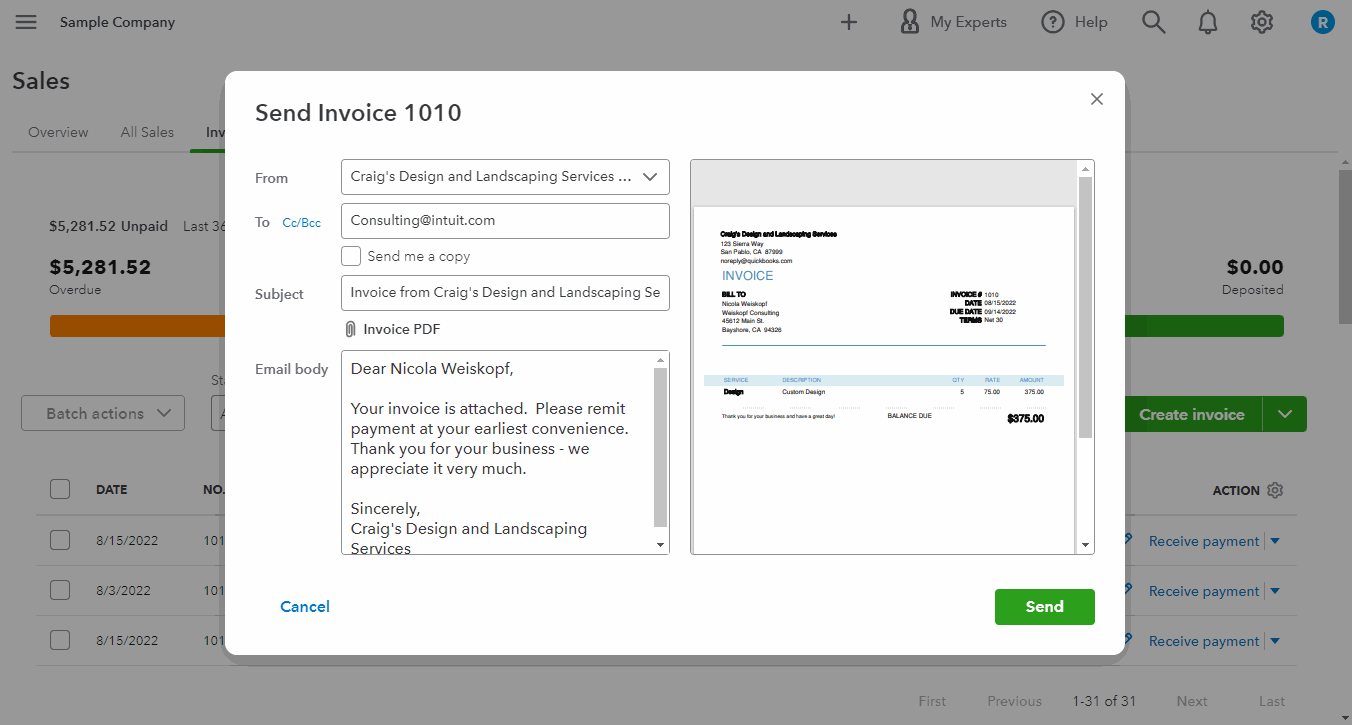Go to the Last results page
Viewport: 1352px width, 725px height.
[1272, 701]
